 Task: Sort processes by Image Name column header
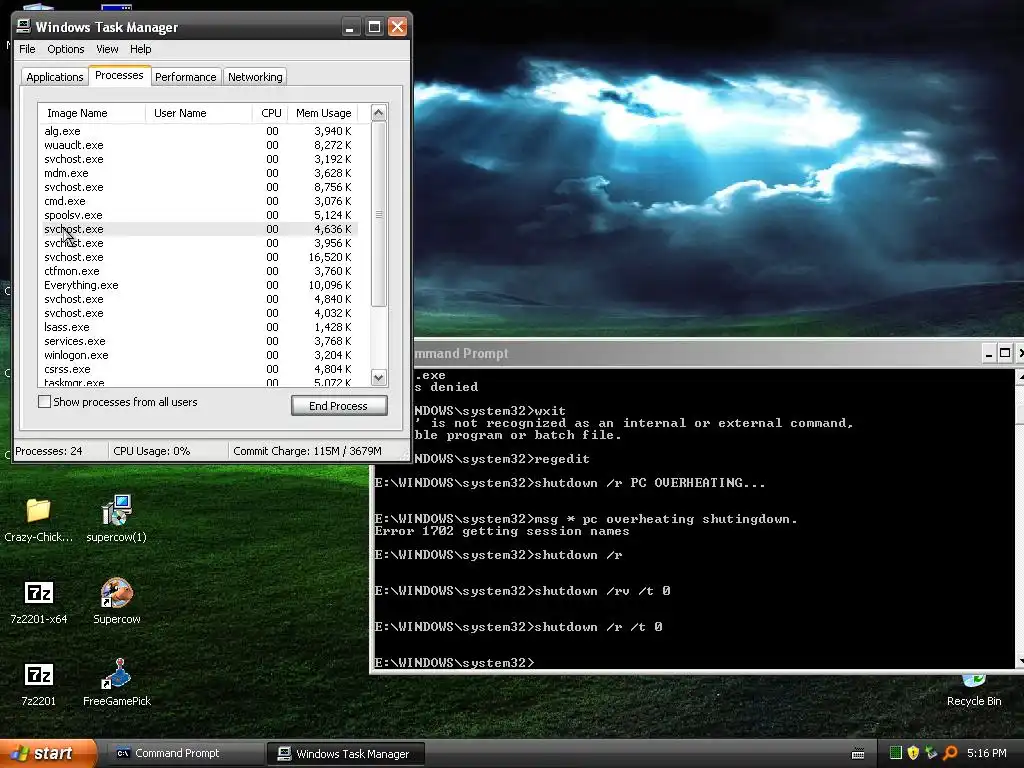tap(92, 113)
